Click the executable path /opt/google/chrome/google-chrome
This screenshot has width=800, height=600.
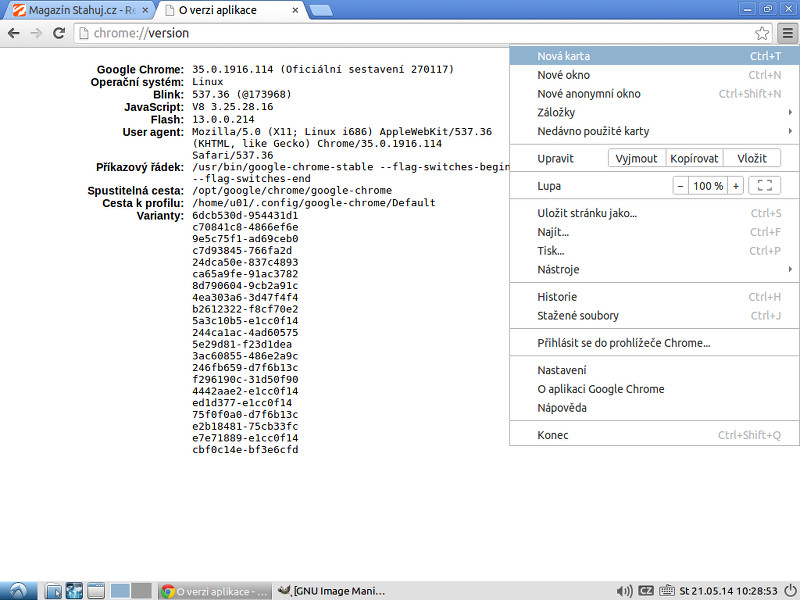click(x=292, y=190)
